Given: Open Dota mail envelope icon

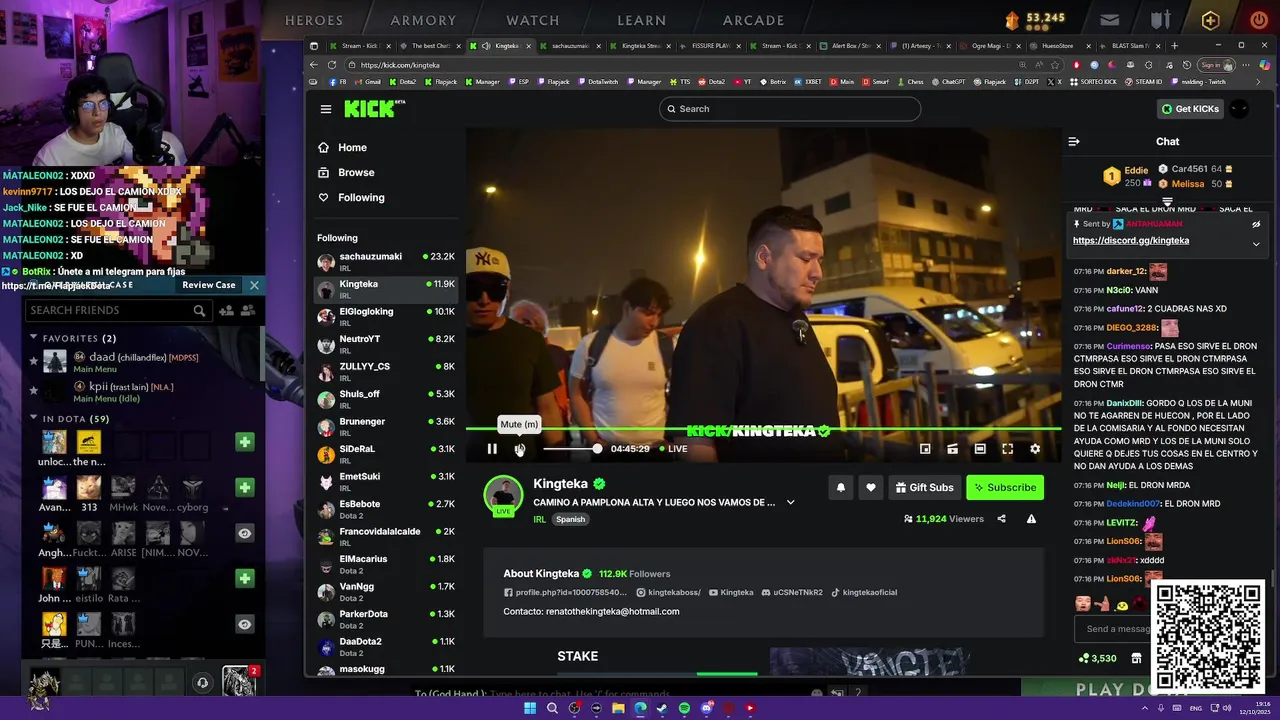Looking at the screenshot, I should pos(1110,20).
